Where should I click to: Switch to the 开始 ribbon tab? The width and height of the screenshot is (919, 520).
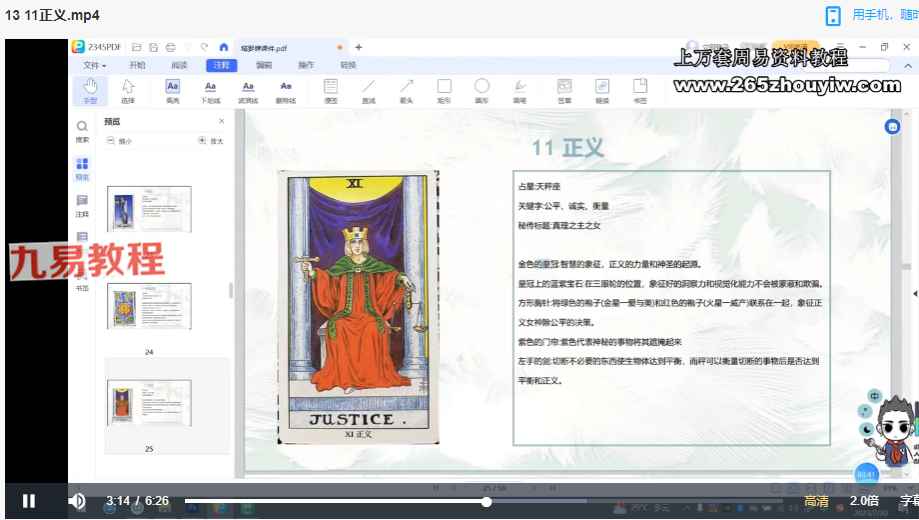tap(137, 65)
